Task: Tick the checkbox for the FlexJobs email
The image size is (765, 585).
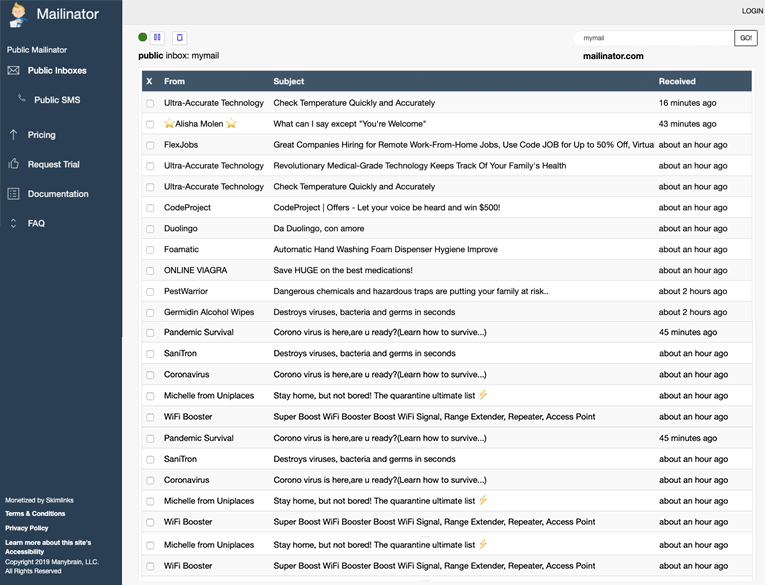Action: [150, 145]
